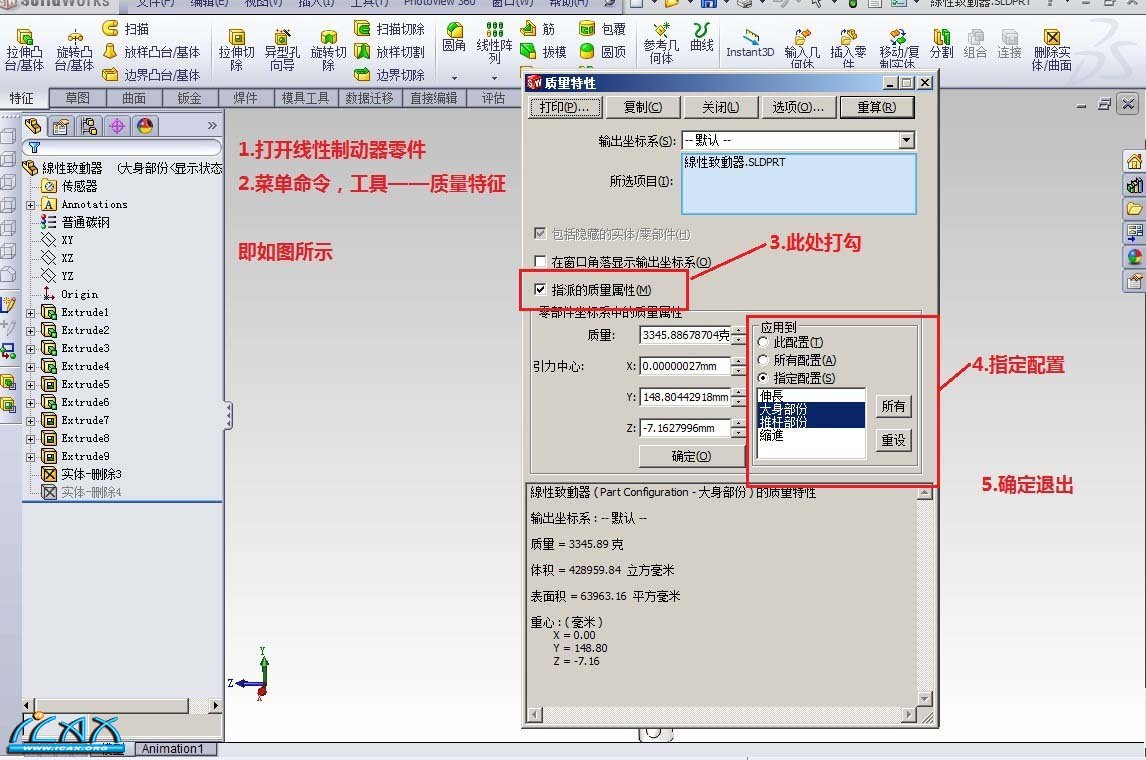Open the Animation1 motion study tab
The height and width of the screenshot is (760, 1146).
pyautogui.click(x=172, y=748)
